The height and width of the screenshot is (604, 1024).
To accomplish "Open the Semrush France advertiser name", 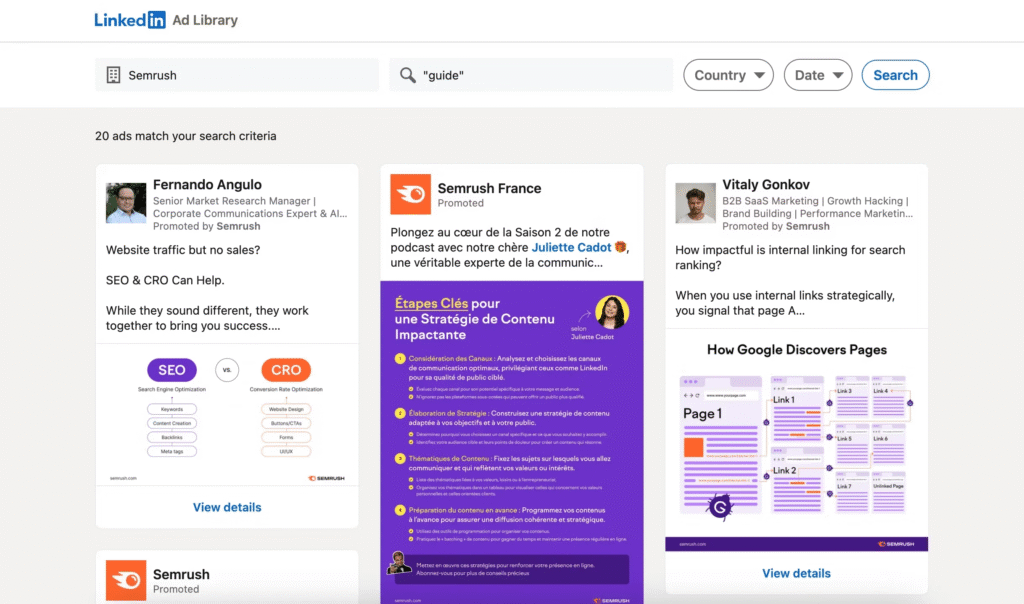I will [x=489, y=188].
